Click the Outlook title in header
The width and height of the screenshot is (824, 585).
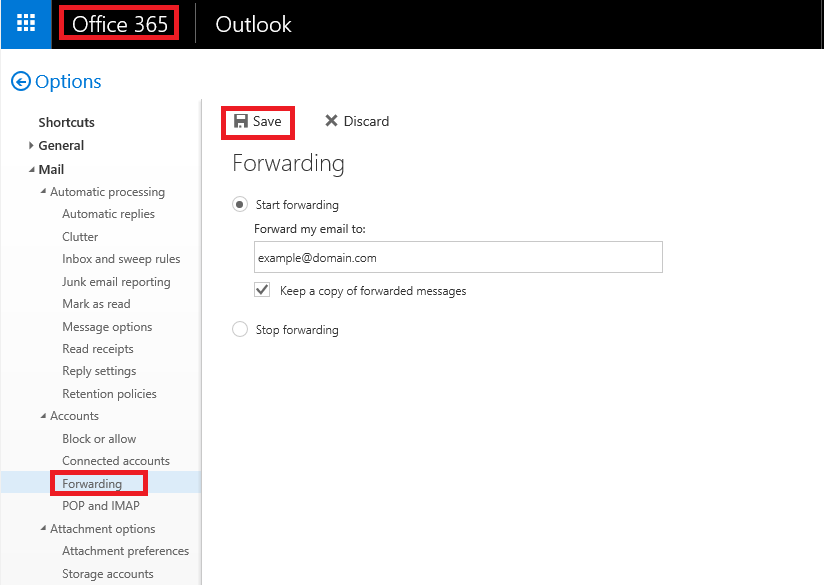253,24
